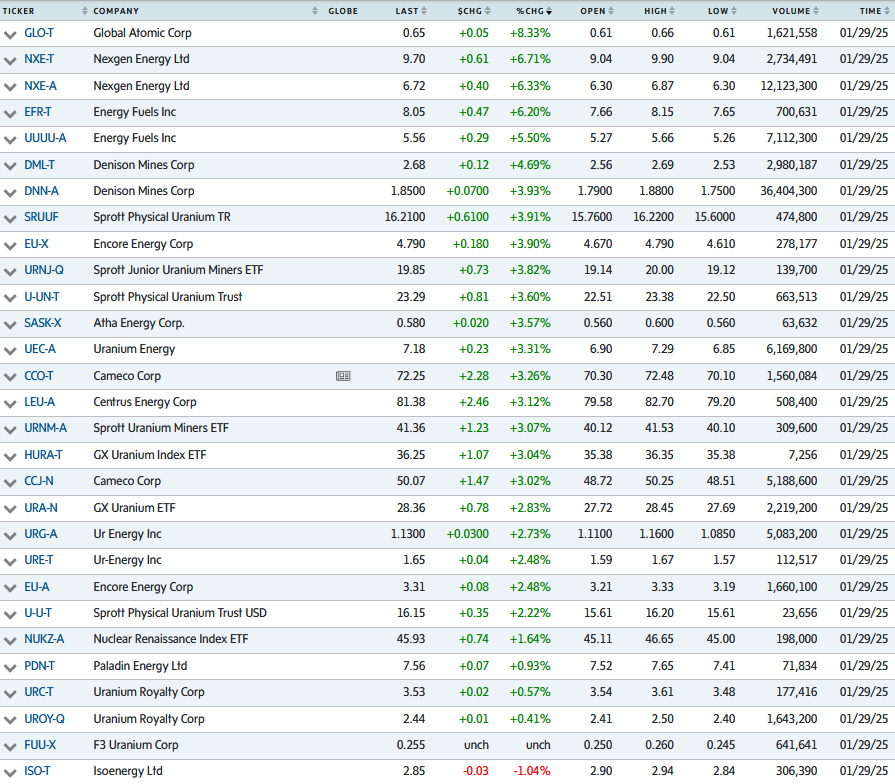This screenshot has width=895, height=784.
Task: Open the DNN-A ticker link
Action: pos(41,191)
